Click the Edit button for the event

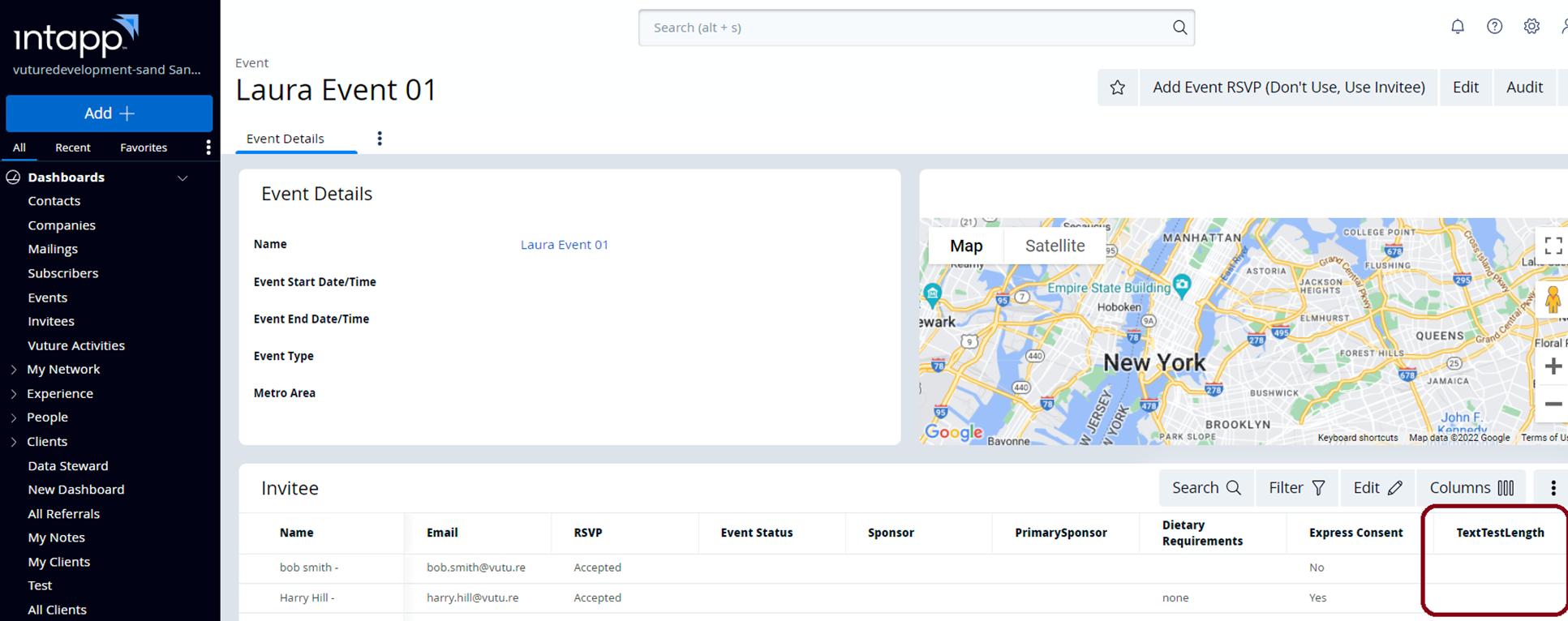pos(1465,88)
